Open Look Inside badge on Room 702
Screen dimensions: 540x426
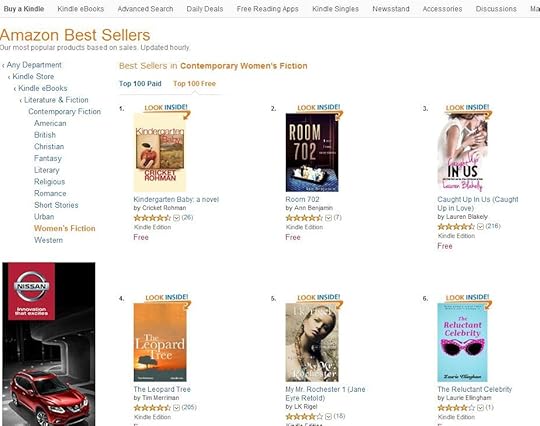pos(319,108)
